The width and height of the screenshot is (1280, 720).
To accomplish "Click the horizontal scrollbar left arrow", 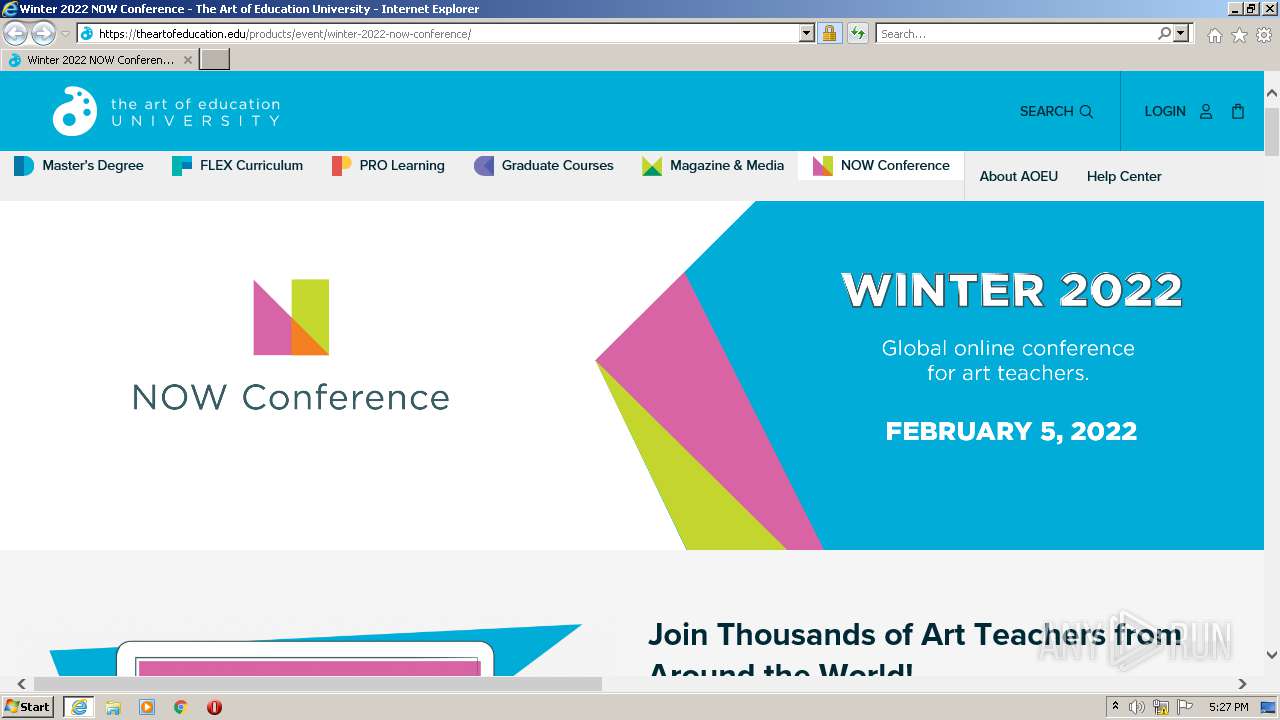I will [21, 684].
